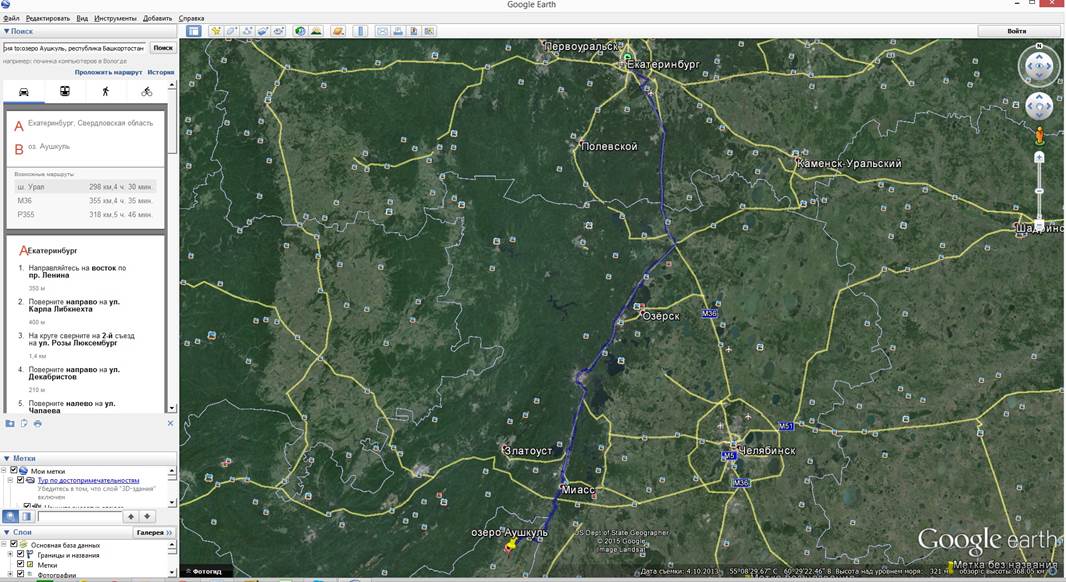This screenshot has height=582, width=1066.
Task: Open the Вид menu
Action: (82, 18)
